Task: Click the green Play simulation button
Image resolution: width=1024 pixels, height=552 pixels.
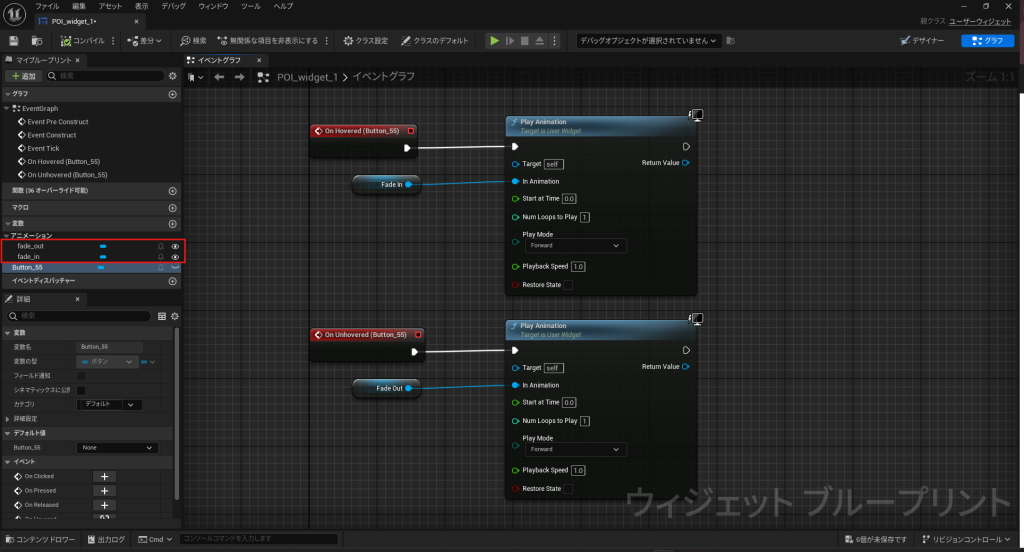Action: 493,41
